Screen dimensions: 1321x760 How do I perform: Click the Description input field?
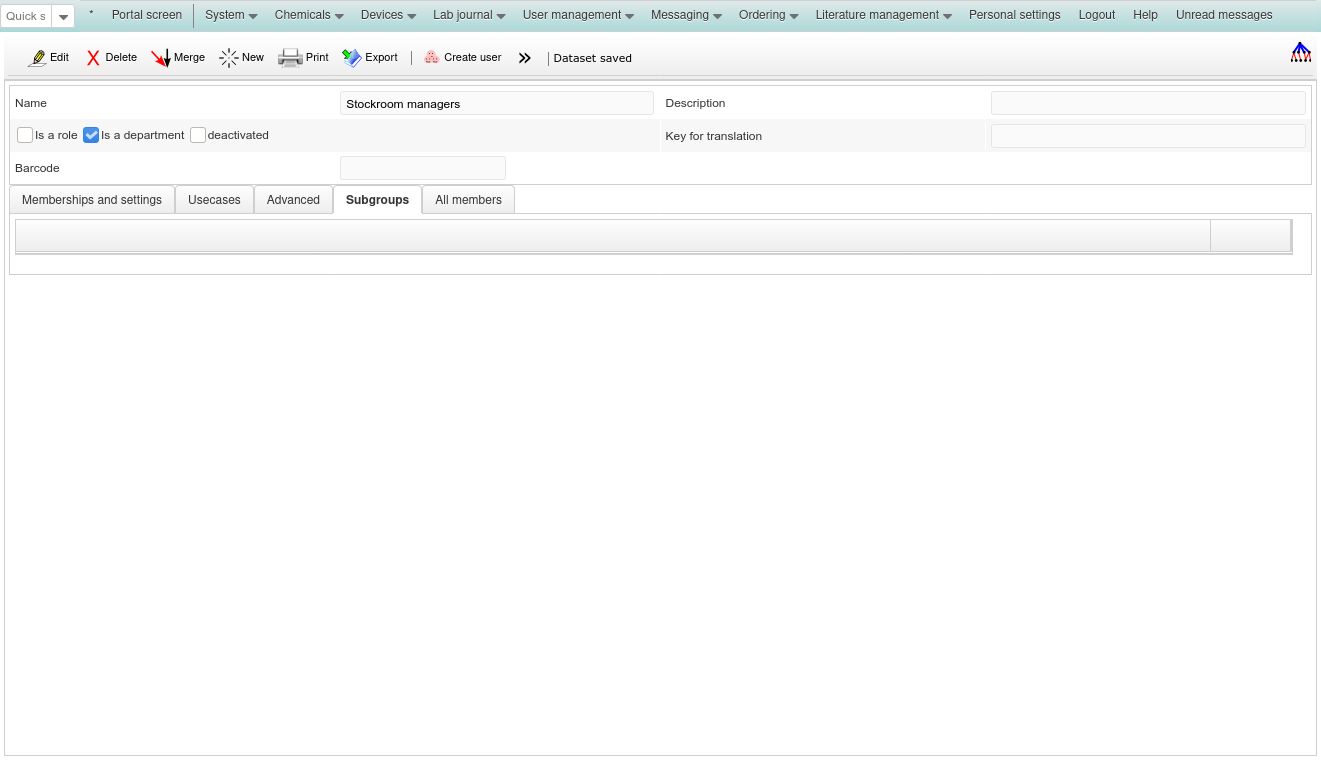pos(1148,103)
